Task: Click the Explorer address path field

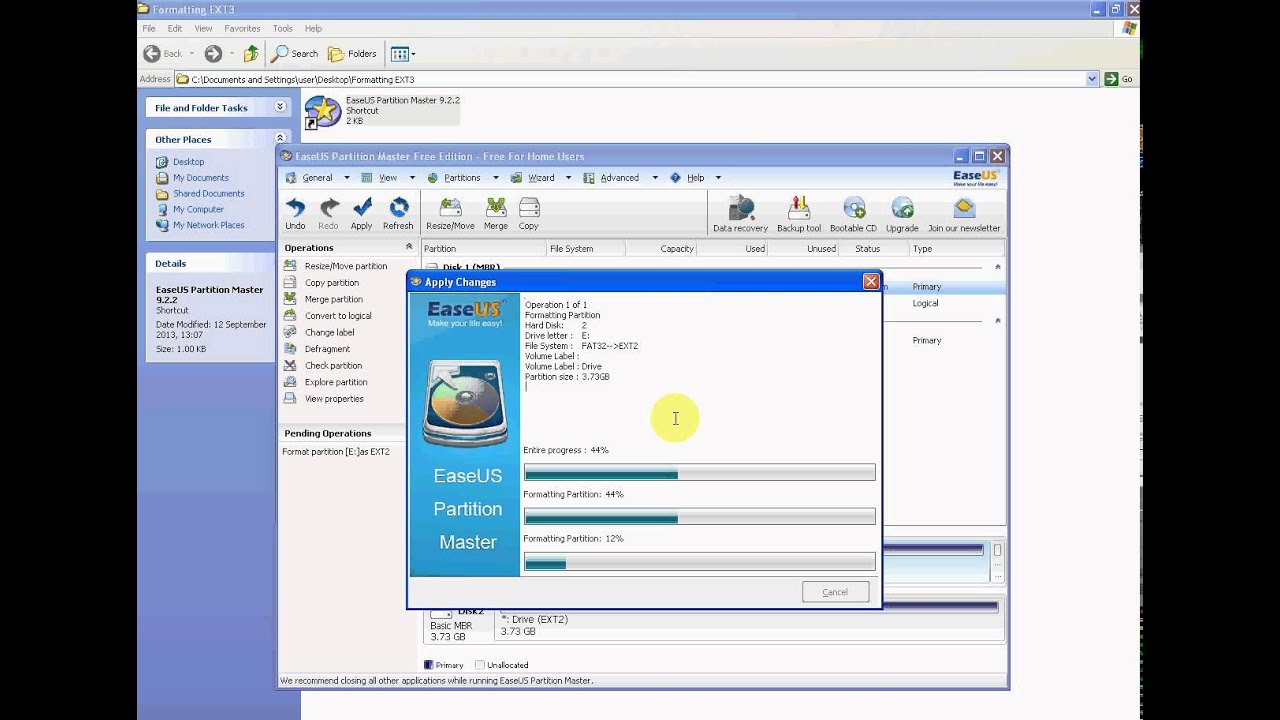Action: click(635, 79)
